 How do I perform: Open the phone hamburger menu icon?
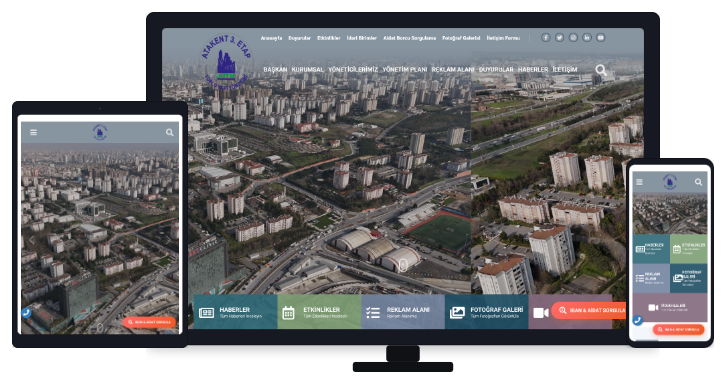(639, 182)
